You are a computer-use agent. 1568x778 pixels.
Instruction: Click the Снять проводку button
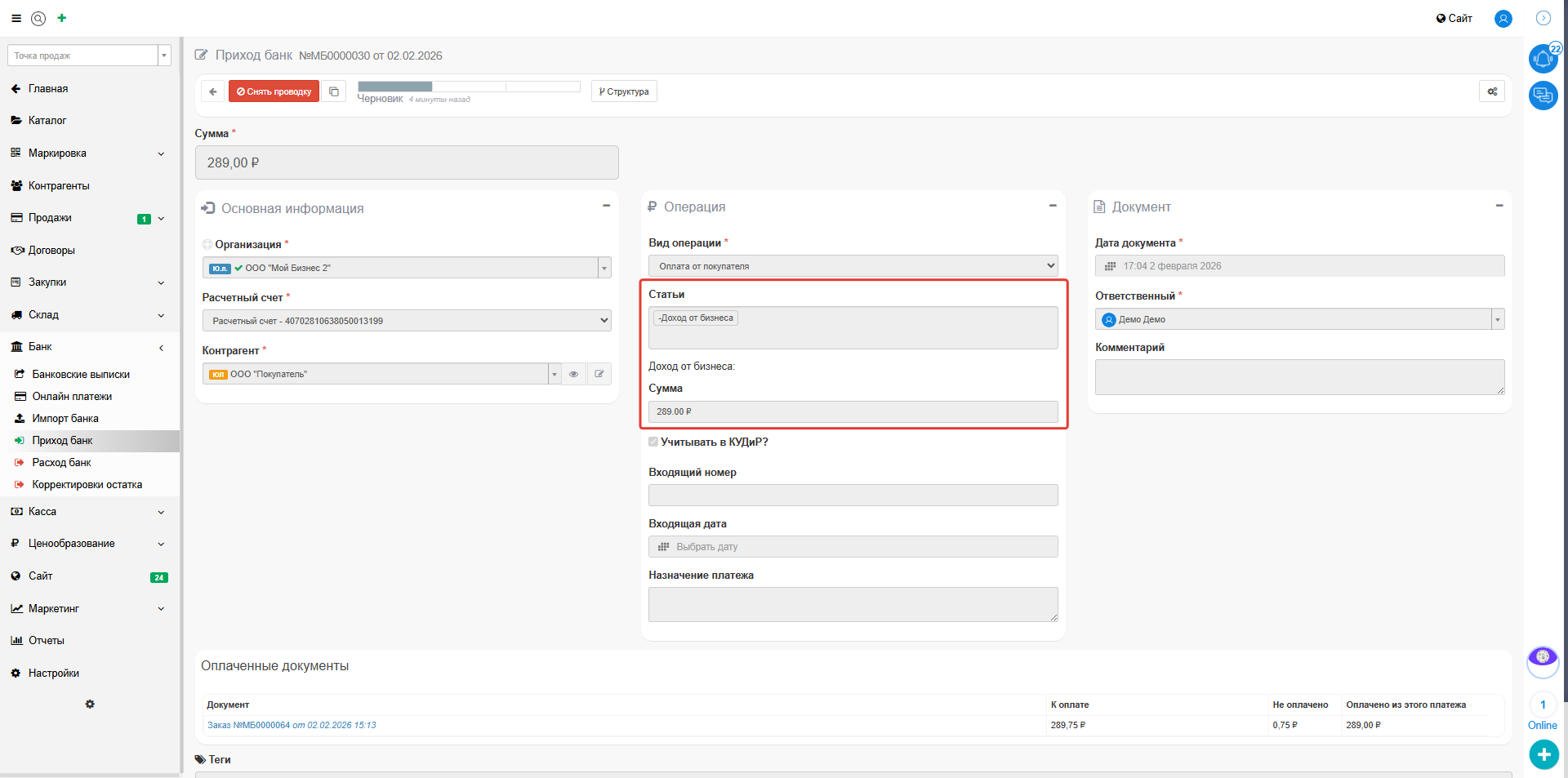click(x=274, y=91)
